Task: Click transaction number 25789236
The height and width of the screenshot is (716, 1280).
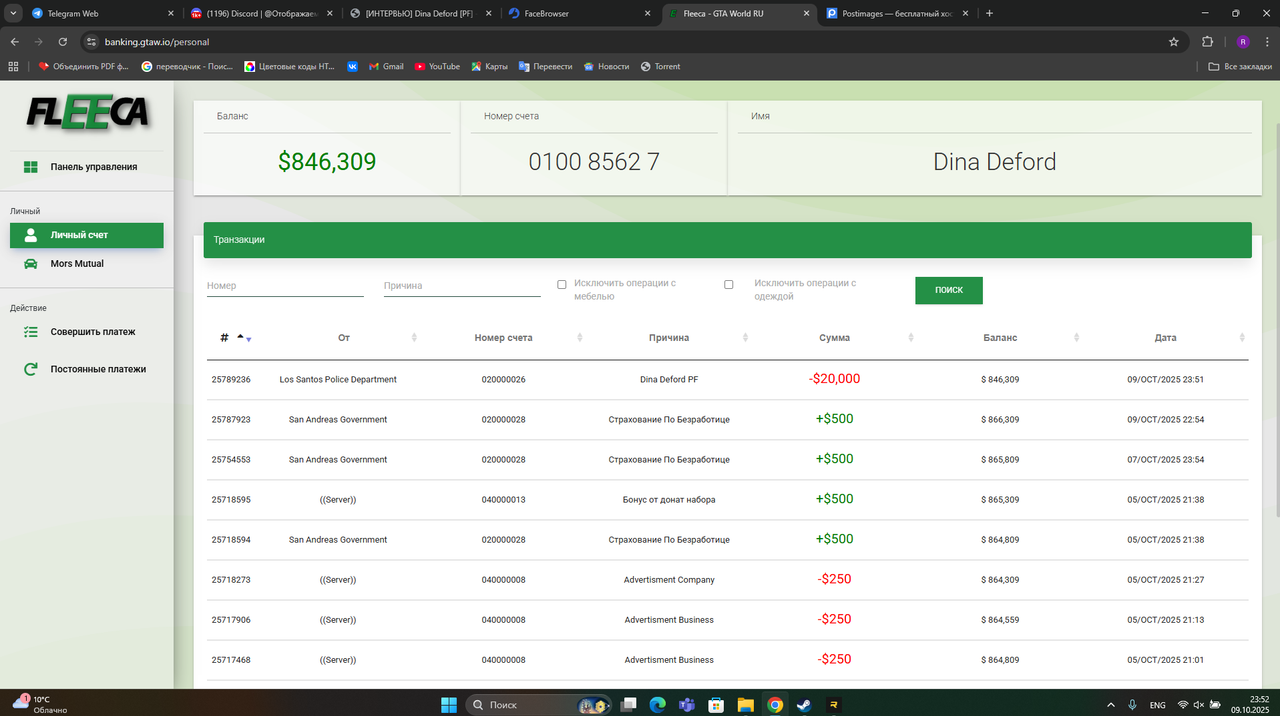Action: coord(231,380)
